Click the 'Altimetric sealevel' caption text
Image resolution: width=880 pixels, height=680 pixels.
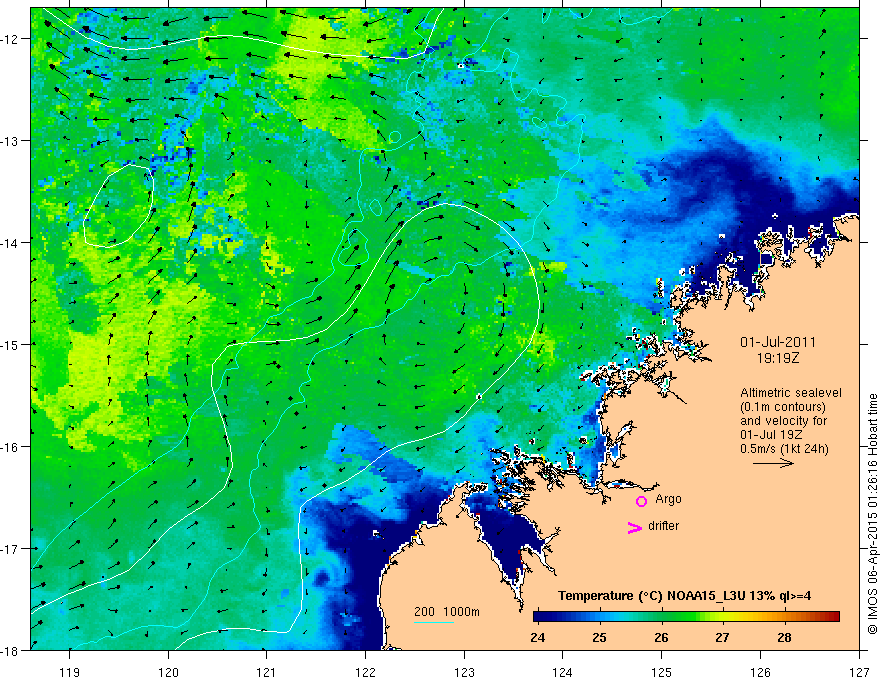tap(791, 393)
